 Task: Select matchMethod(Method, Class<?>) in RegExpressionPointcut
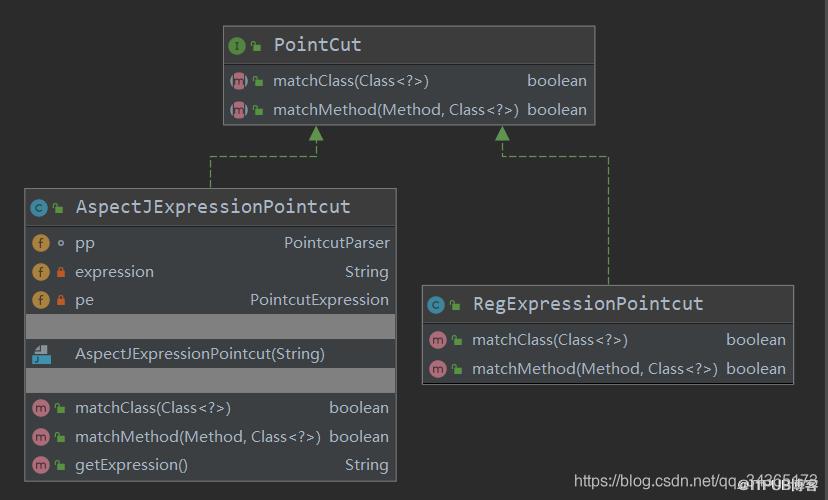click(595, 369)
